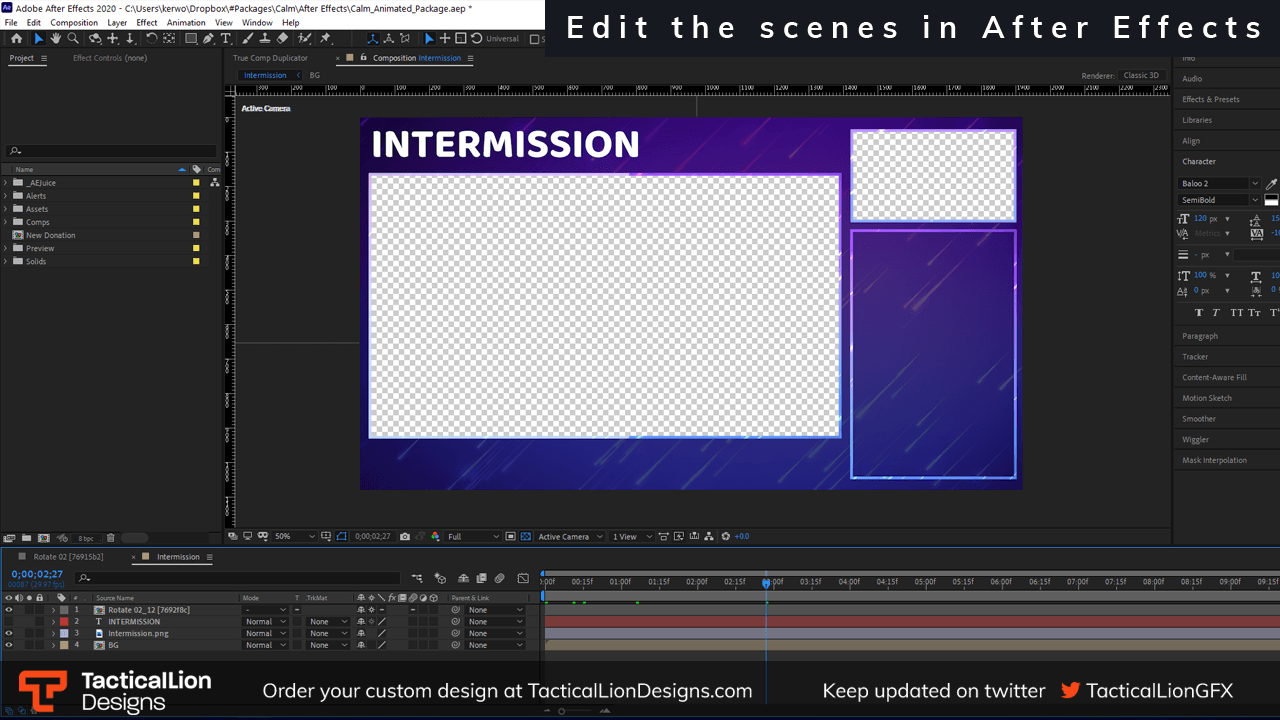Open the Baloo 2 font family dropdown
Screen dimensions: 1280x720
pyautogui.click(x=1219, y=184)
